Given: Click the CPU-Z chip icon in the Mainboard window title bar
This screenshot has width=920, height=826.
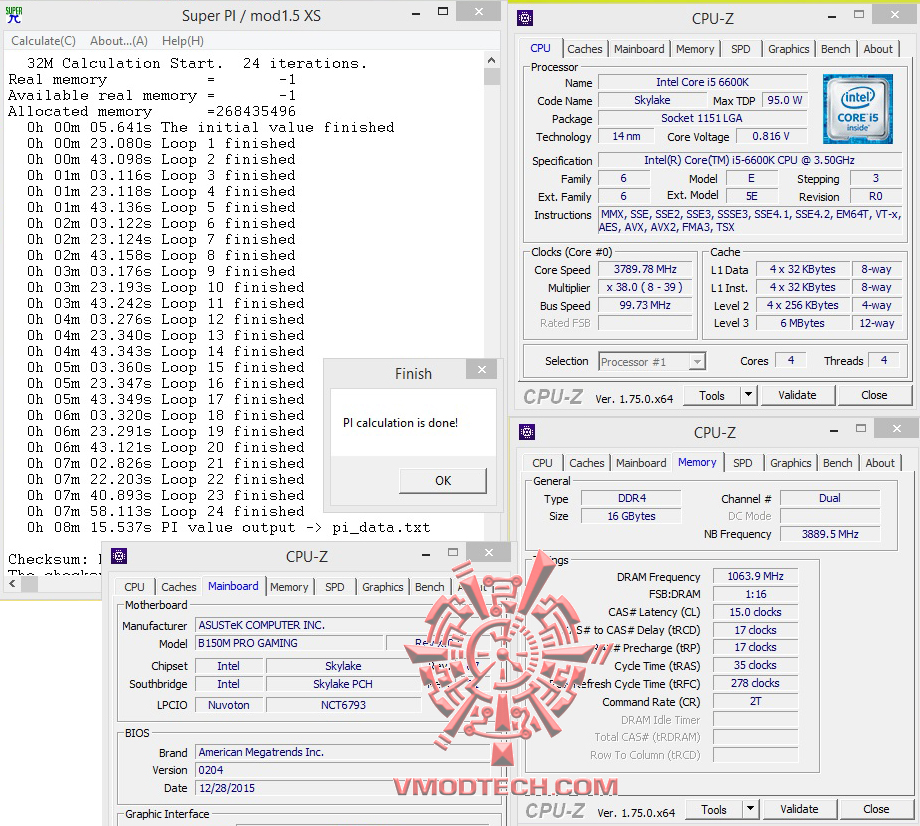Looking at the screenshot, I should 119,556.
